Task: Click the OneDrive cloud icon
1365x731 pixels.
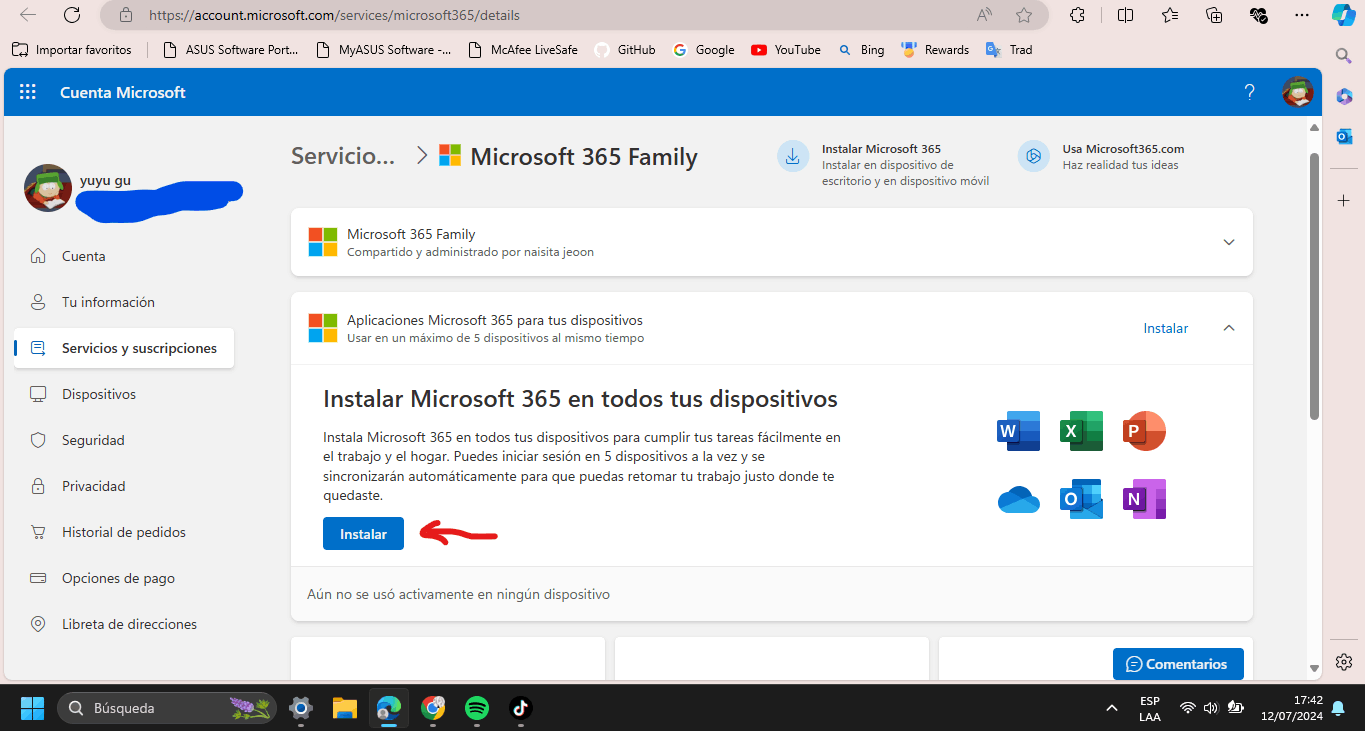Action: pos(1019,499)
